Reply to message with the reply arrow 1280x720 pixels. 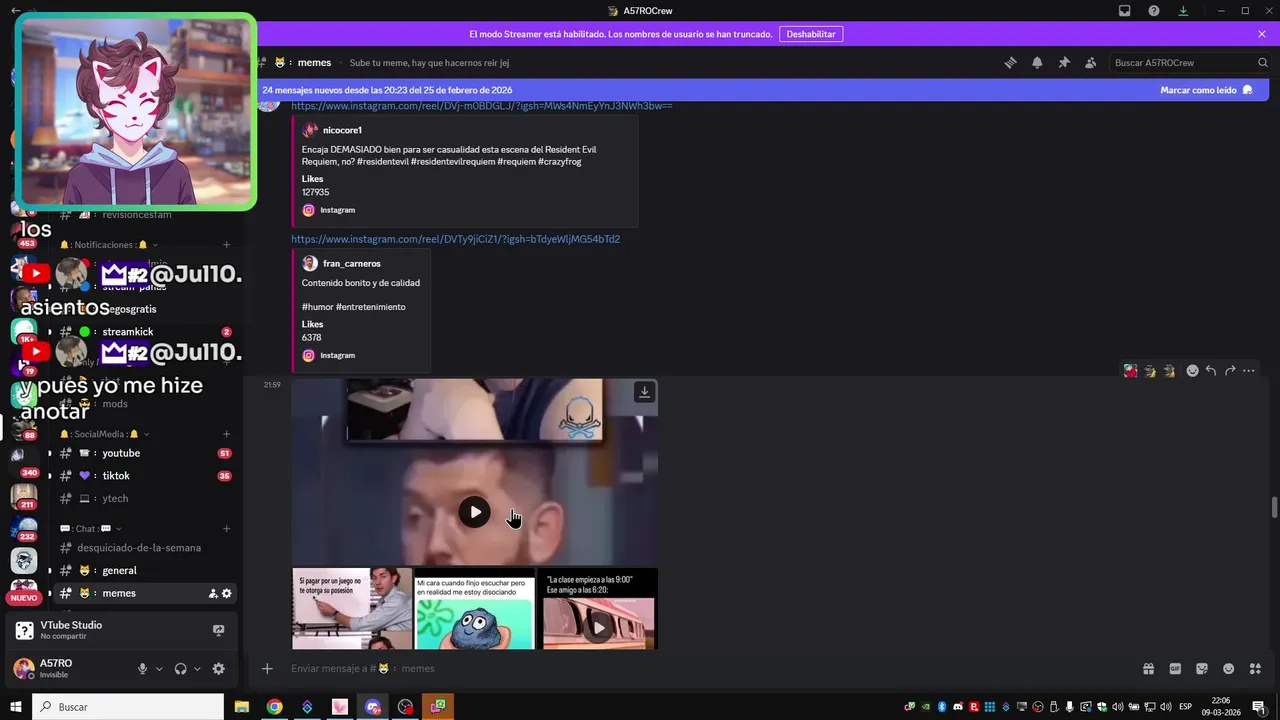[x=1211, y=371]
